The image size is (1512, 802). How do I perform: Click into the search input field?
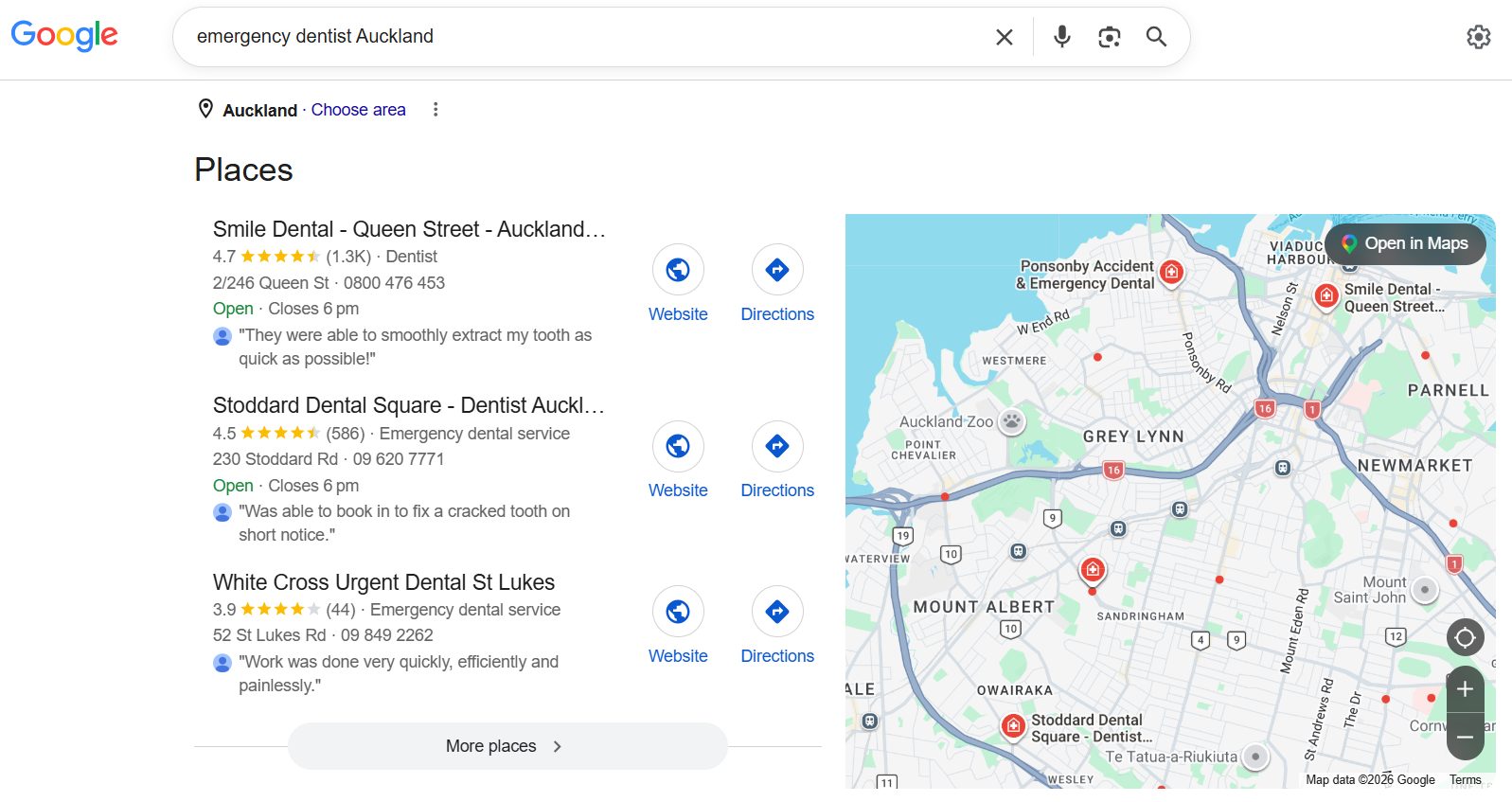(x=587, y=37)
